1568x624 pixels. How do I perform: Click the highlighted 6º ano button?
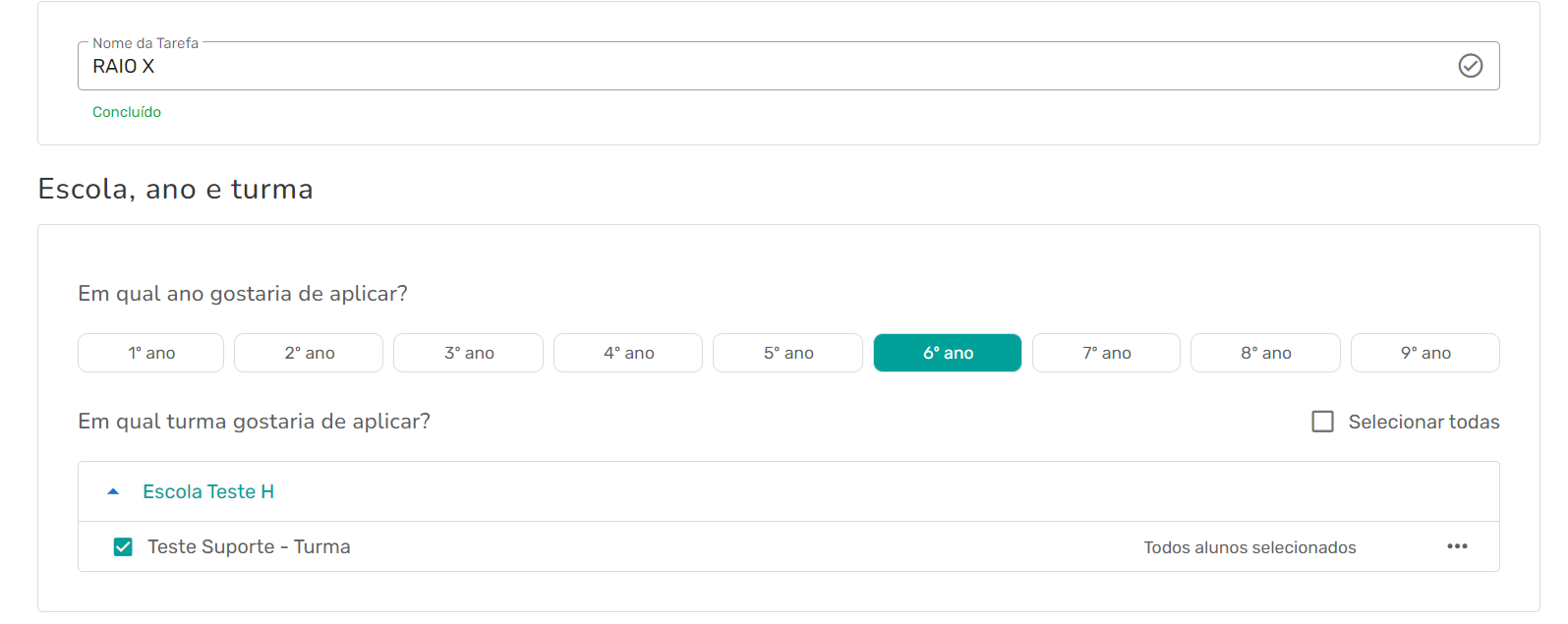[x=948, y=353]
